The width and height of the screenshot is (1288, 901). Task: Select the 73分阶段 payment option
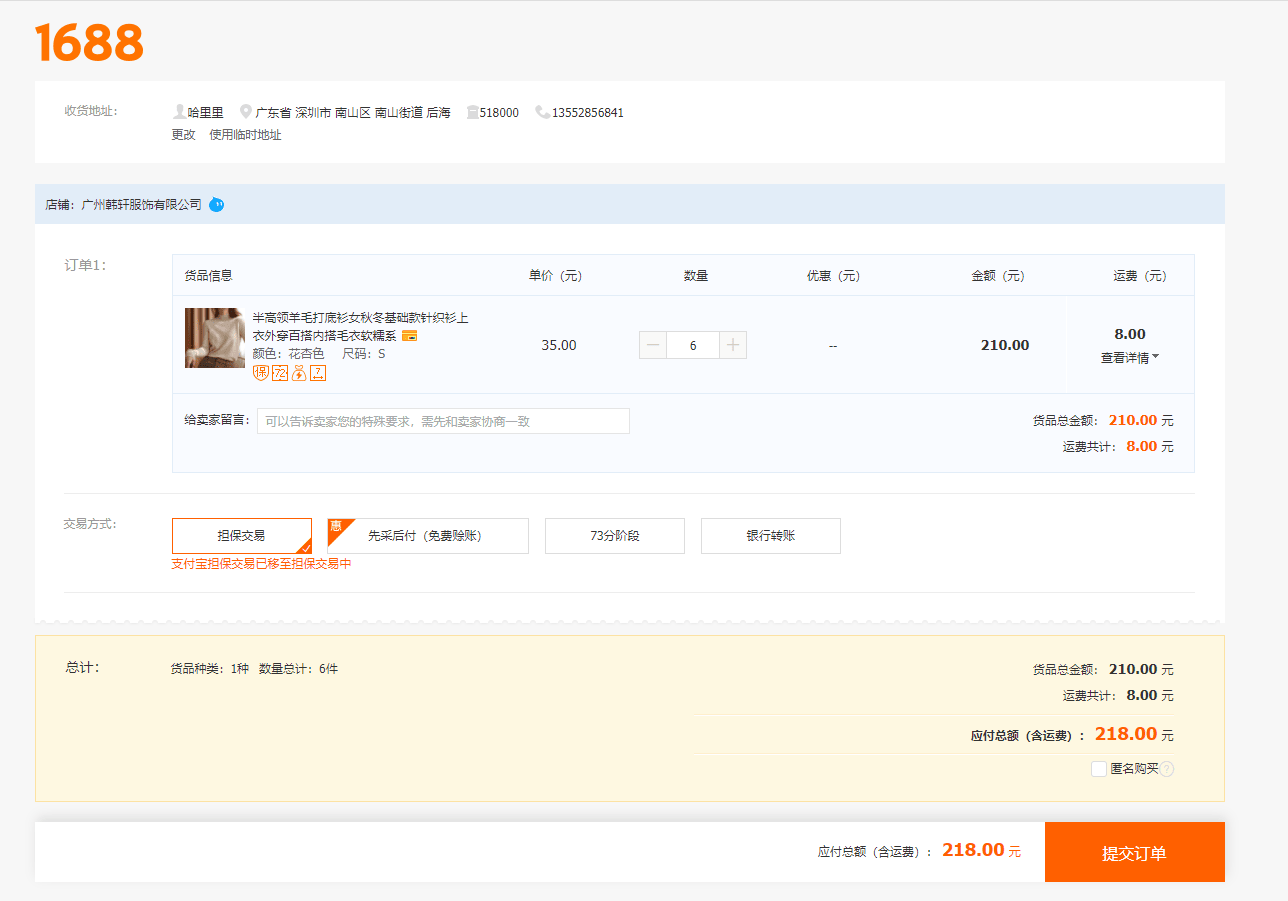tap(614, 536)
